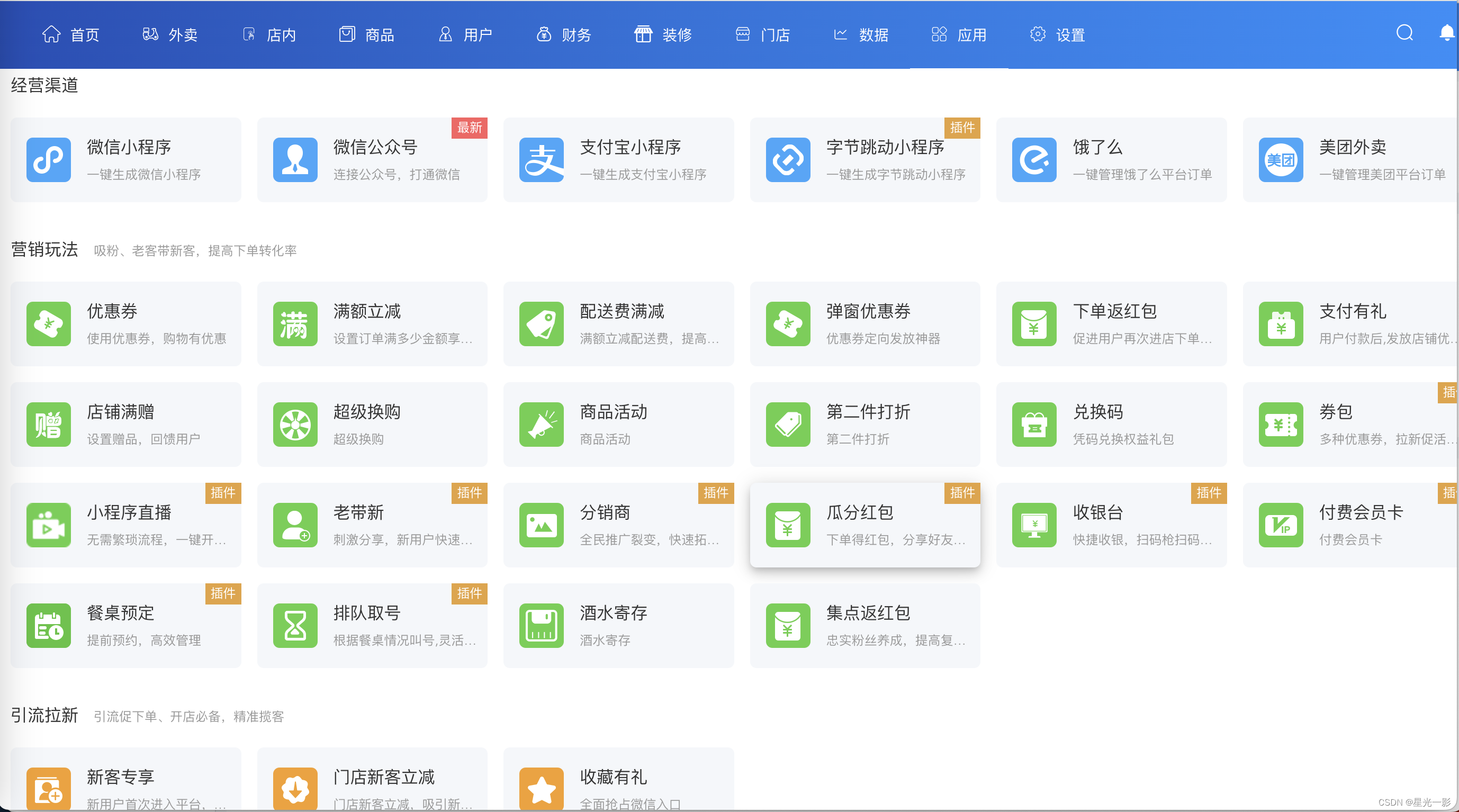Open the 餐桌预定 card title

click(120, 612)
